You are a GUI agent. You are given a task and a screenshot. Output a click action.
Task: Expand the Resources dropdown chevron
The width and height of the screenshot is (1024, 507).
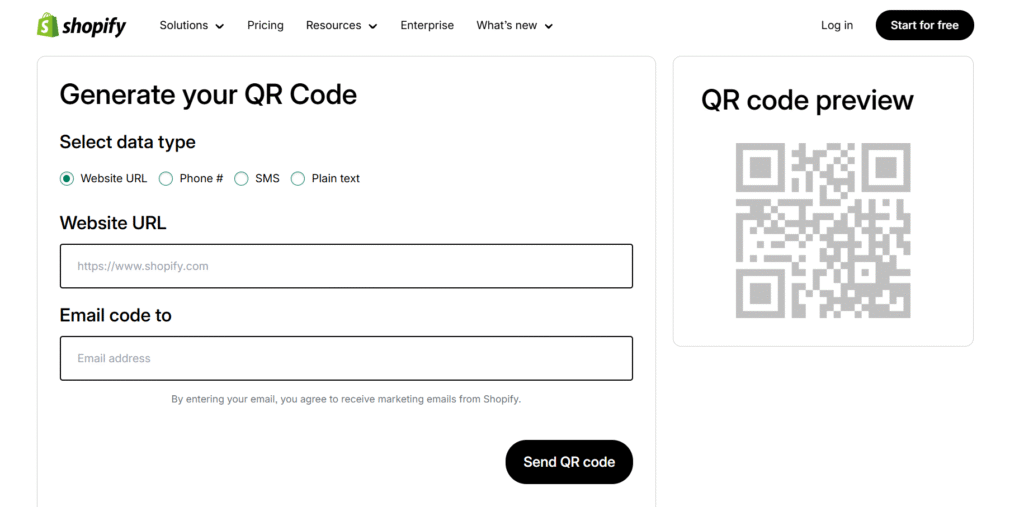373,26
